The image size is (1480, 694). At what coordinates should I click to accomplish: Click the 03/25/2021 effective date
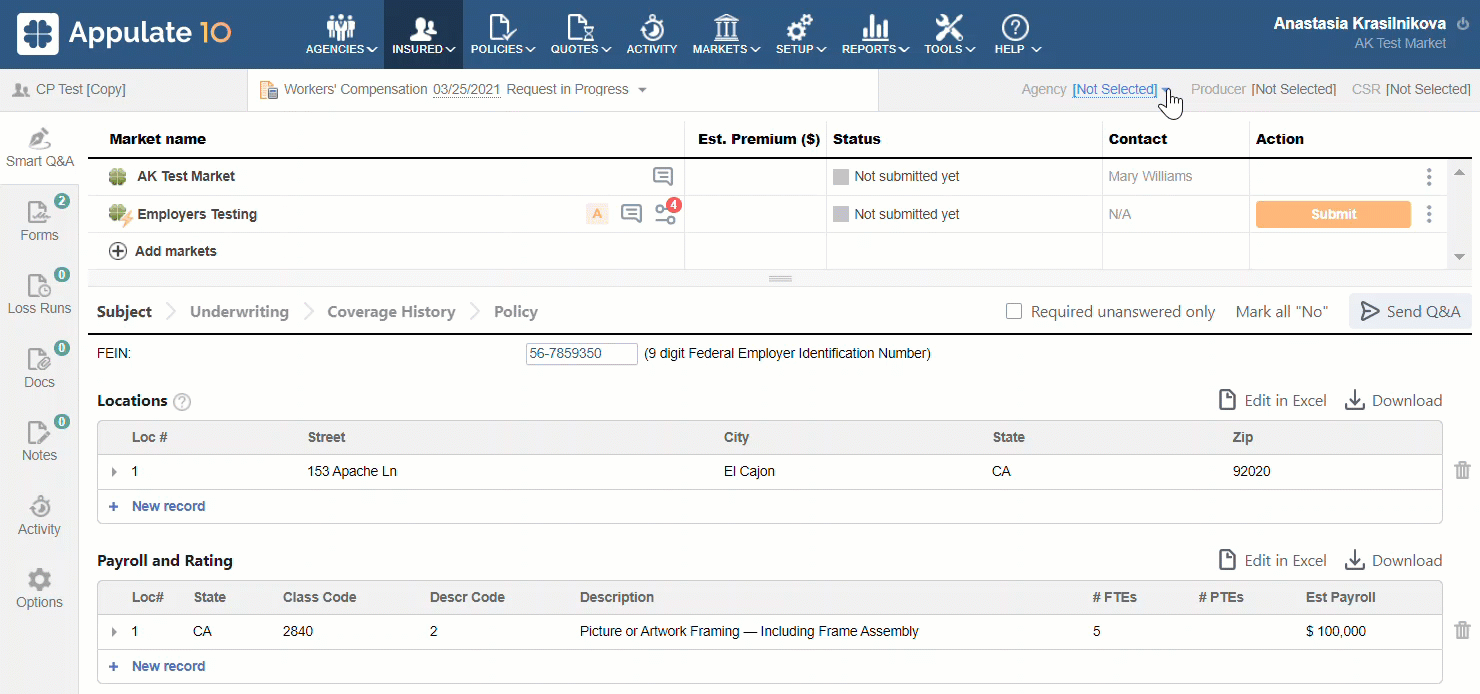click(x=467, y=89)
